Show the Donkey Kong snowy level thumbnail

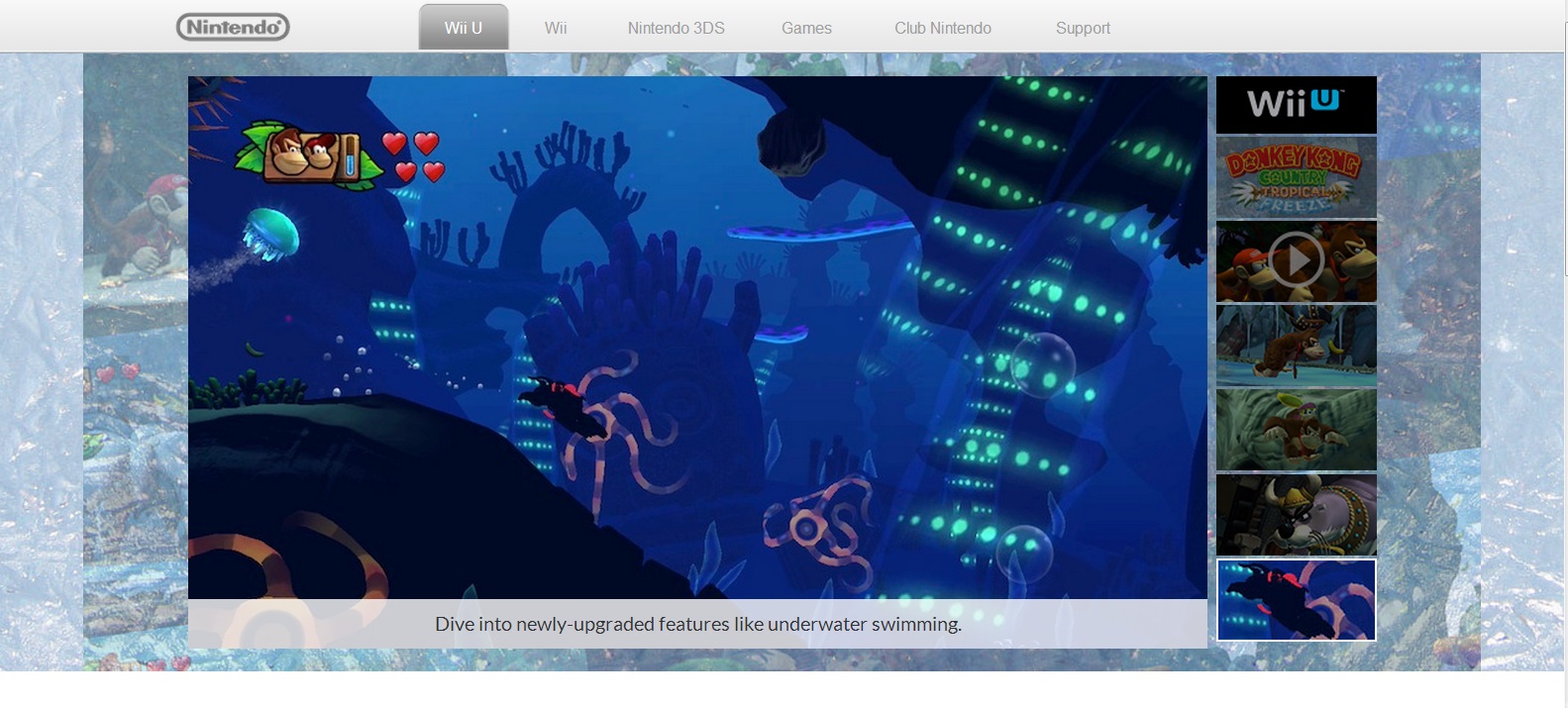(x=1296, y=346)
